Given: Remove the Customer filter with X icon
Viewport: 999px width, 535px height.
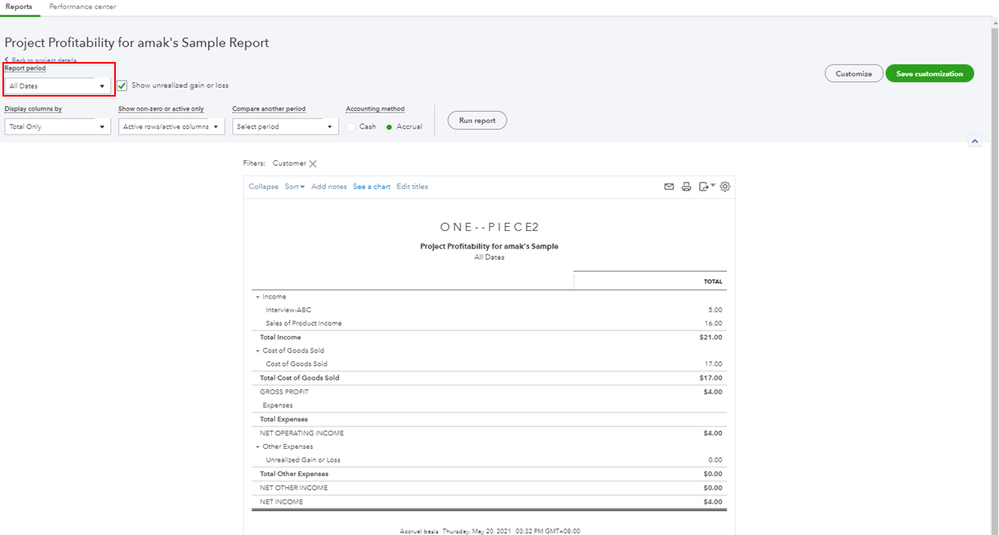Looking at the screenshot, I should pyautogui.click(x=313, y=164).
